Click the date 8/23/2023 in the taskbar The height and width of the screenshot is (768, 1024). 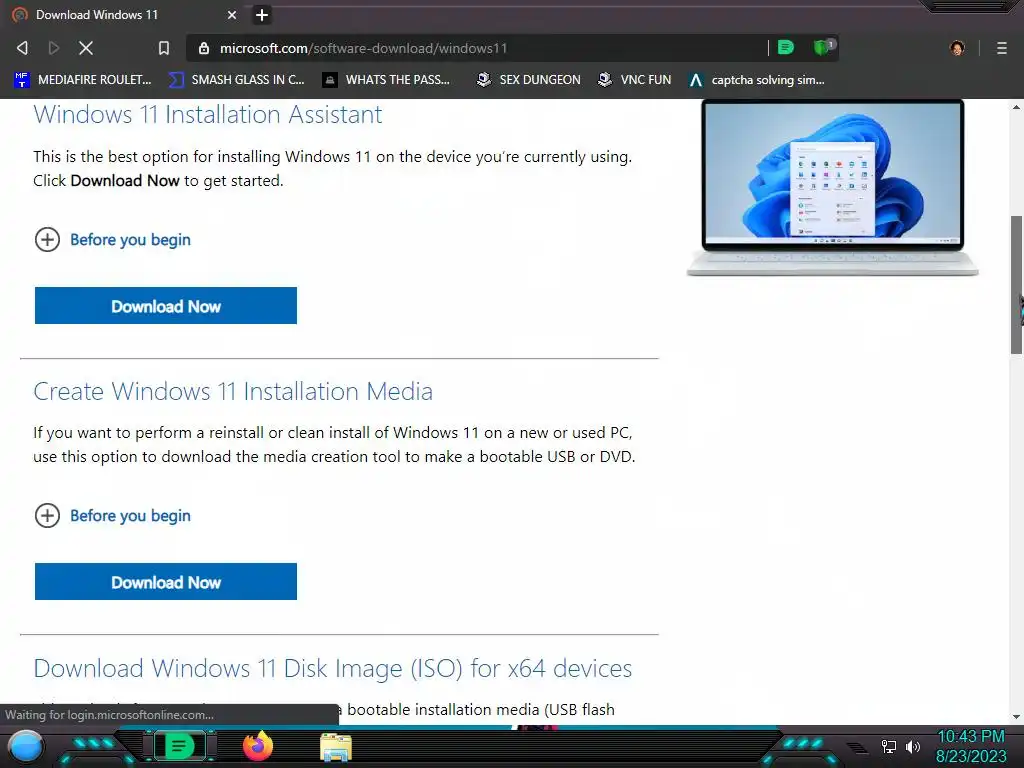(971, 756)
